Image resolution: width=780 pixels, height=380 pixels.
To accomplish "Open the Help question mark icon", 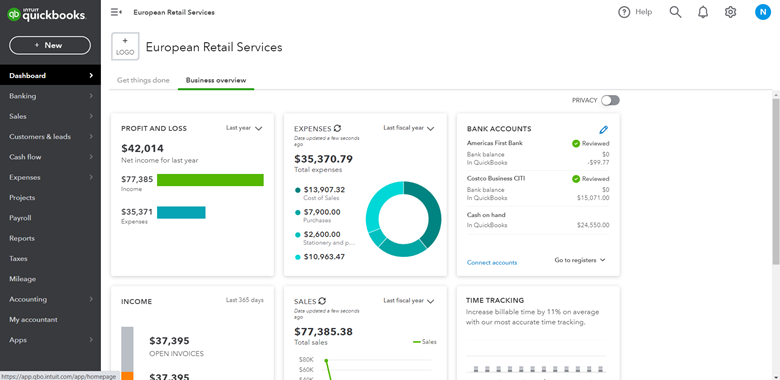I will click(x=624, y=12).
